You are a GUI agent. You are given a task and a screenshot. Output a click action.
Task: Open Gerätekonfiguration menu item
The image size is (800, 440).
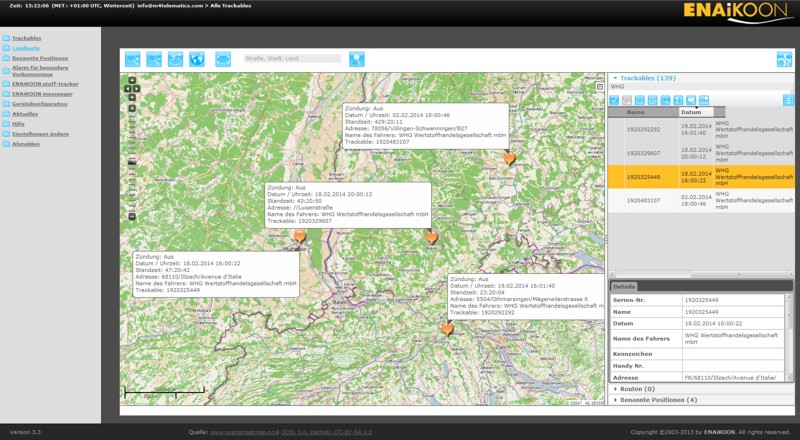pos(40,104)
